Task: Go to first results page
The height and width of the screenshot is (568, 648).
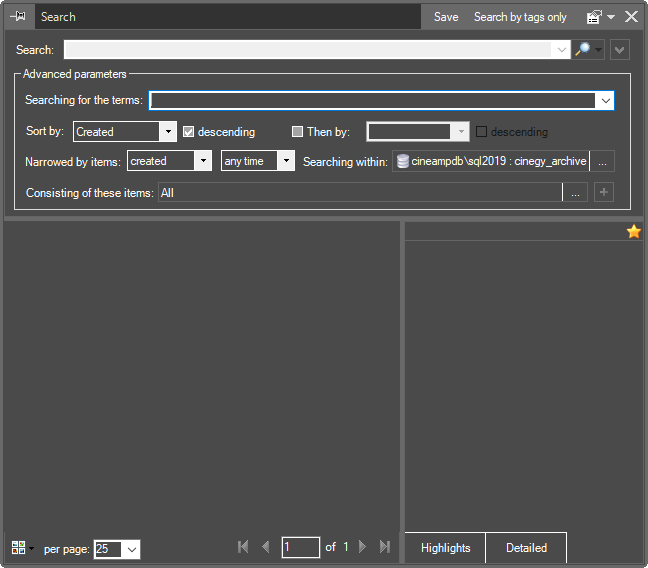Action: pyautogui.click(x=243, y=547)
